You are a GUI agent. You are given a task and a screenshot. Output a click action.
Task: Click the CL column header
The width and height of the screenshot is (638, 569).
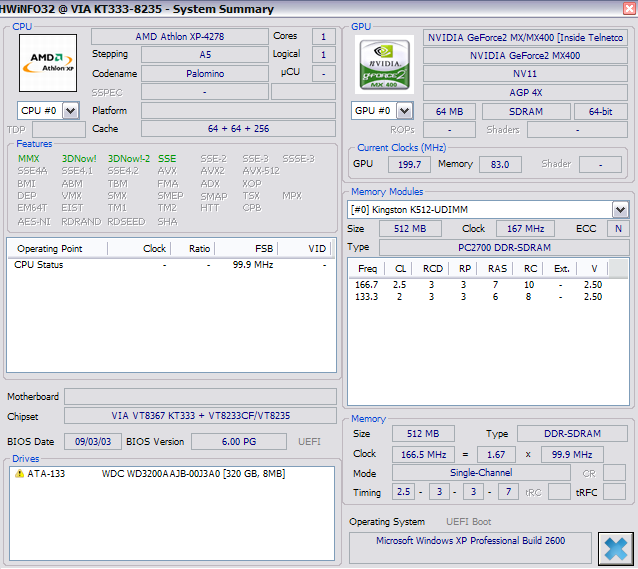click(398, 269)
